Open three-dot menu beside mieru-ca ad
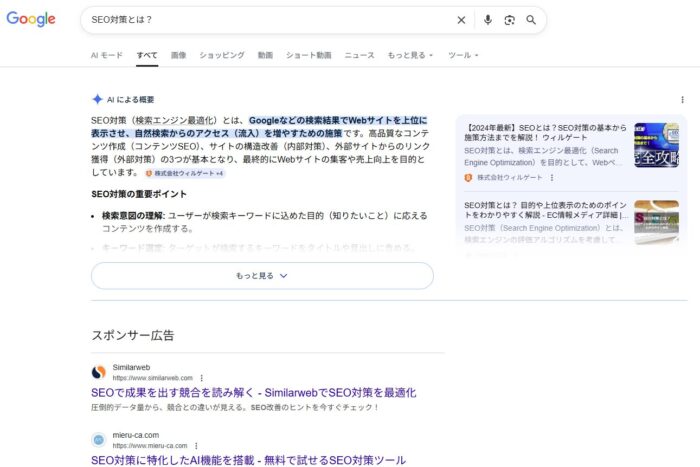The image size is (700, 467). tap(196, 445)
